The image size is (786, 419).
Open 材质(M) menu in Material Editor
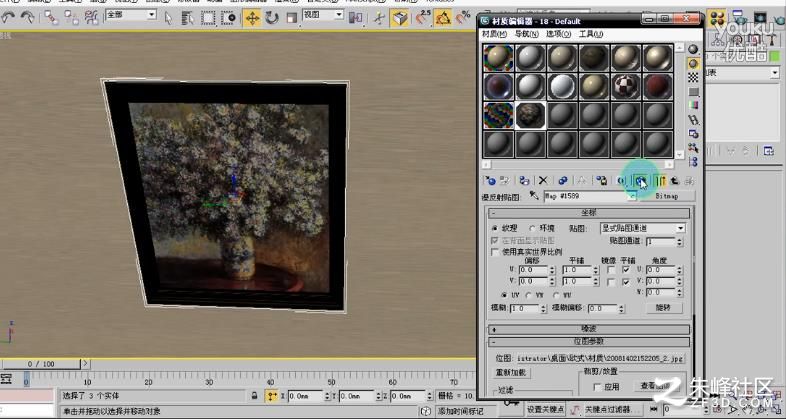click(x=493, y=34)
